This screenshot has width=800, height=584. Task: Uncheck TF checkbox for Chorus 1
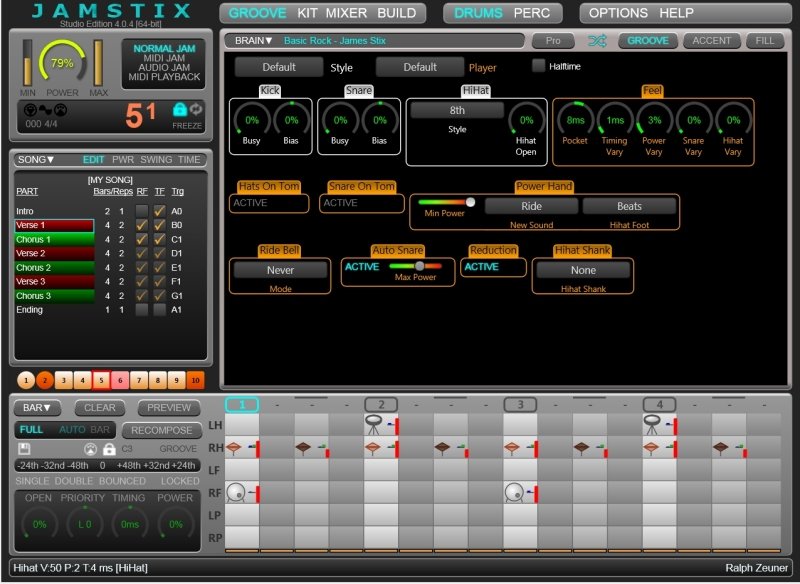click(160, 239)
